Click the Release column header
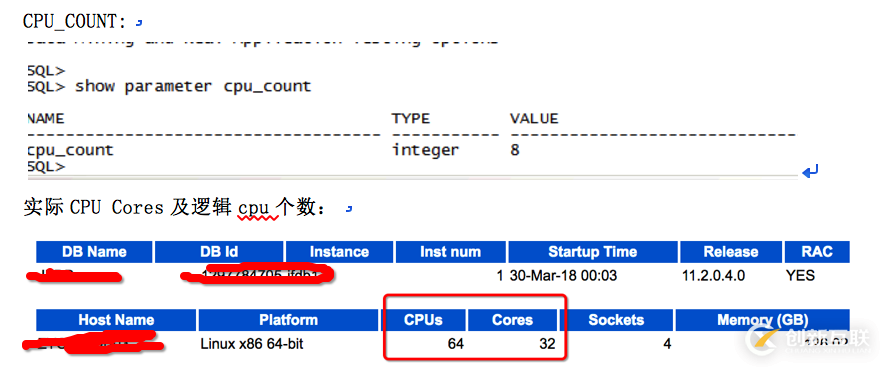880x368 pixels. [x=731, y=252]
